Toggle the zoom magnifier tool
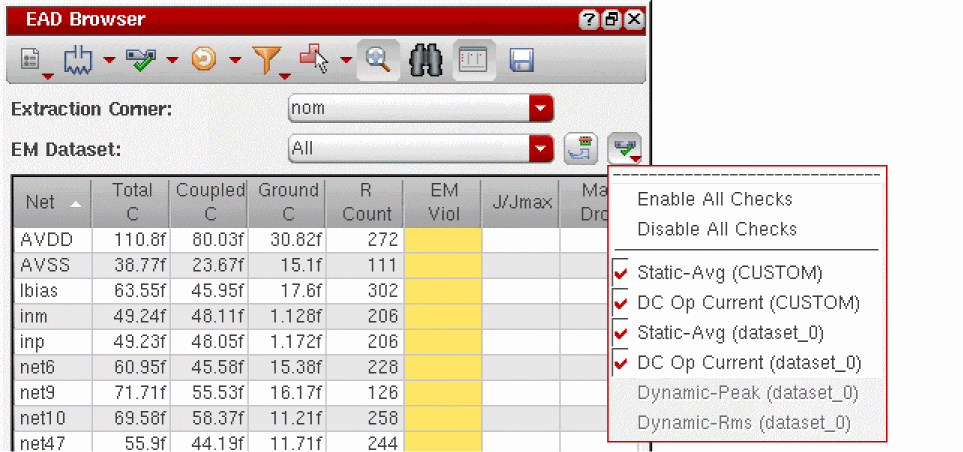Image resolution: width=963 pixels, height=452 pixels. (378, 61)
